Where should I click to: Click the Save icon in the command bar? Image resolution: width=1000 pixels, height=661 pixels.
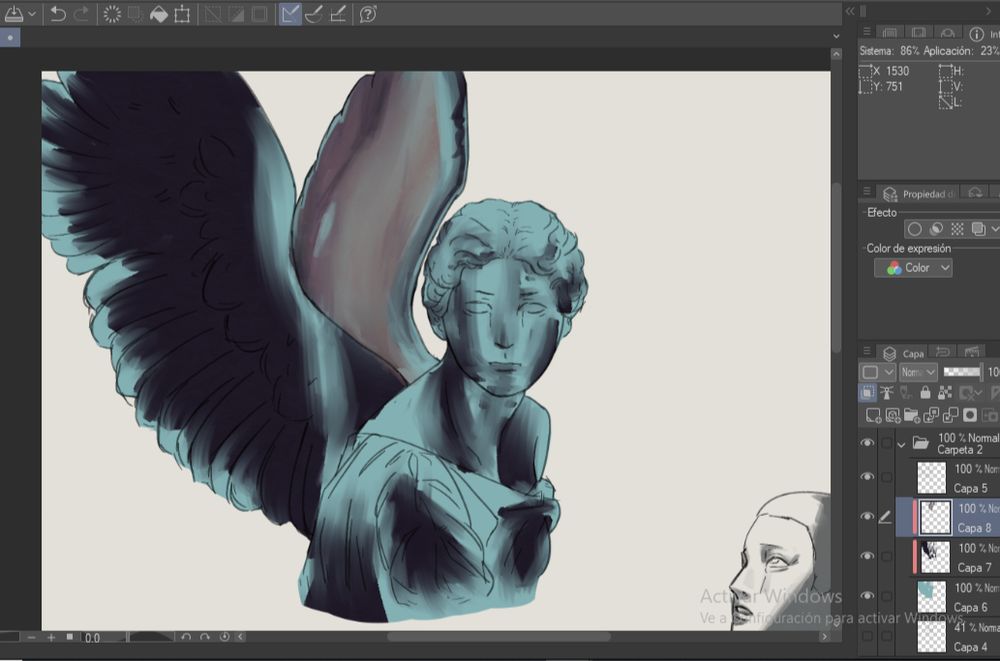tap(13, 14)
